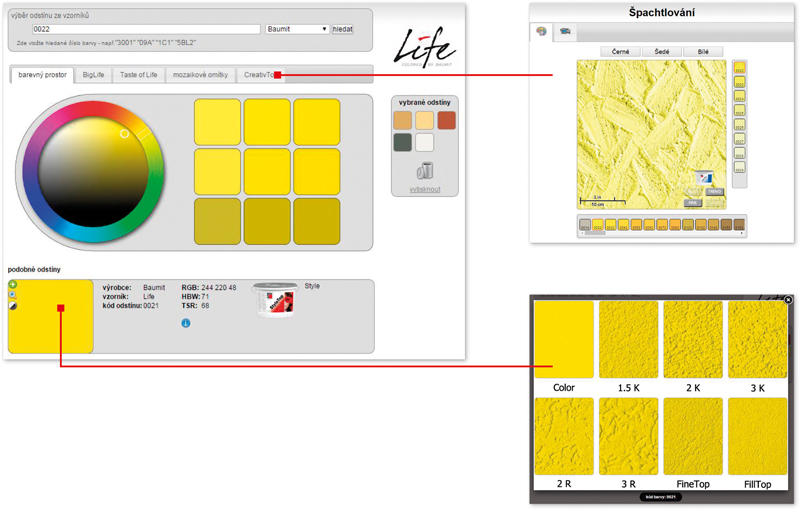800x510 pixels.
Task: Click the black-white contrast icon on swatch
Action: [x=13, y=306]
